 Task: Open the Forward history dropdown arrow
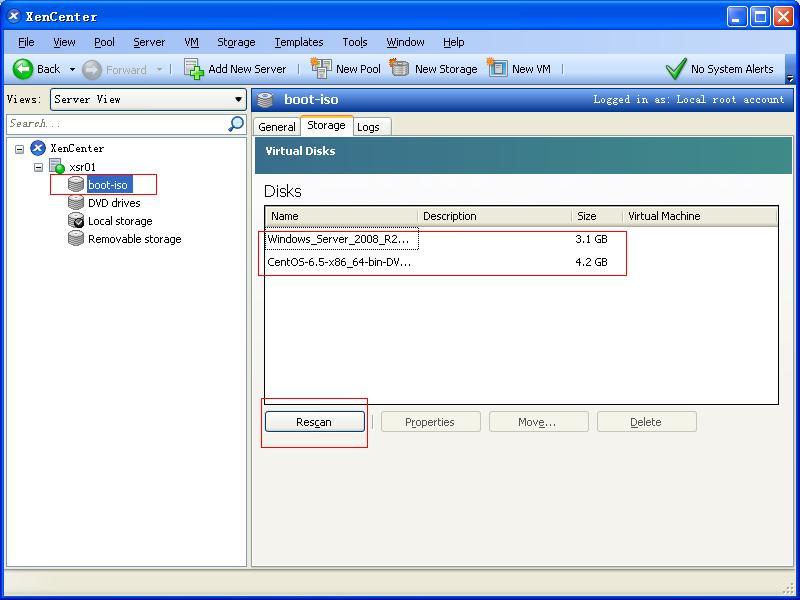coord(160,69)
